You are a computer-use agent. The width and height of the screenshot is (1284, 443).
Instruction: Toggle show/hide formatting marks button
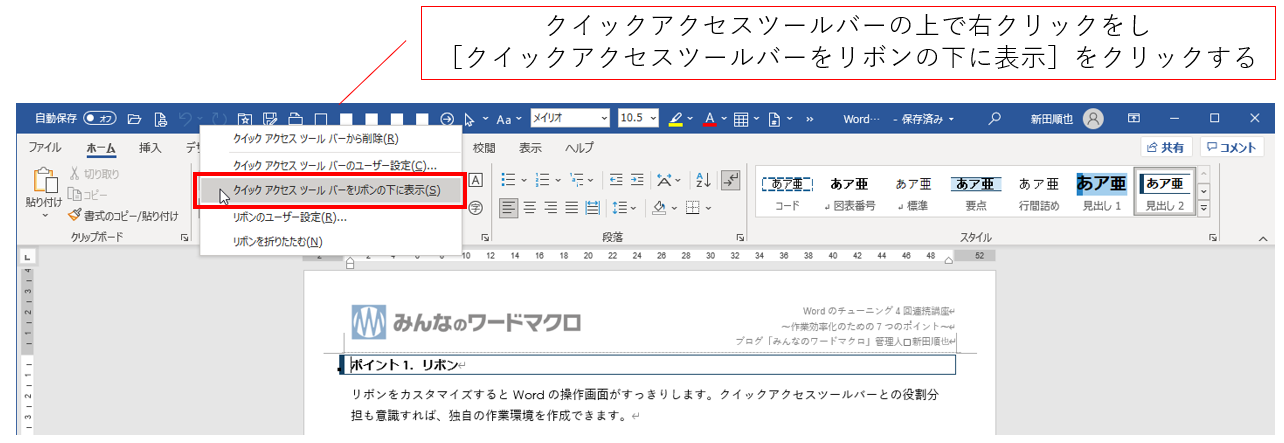[x=731, y=180]
